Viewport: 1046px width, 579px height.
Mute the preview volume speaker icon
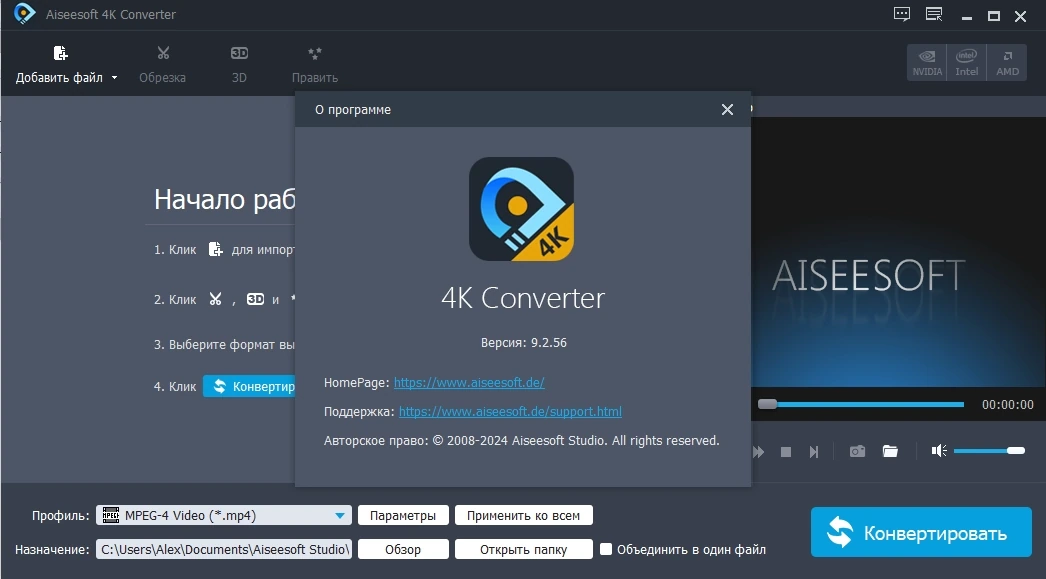tap(939, 452)
